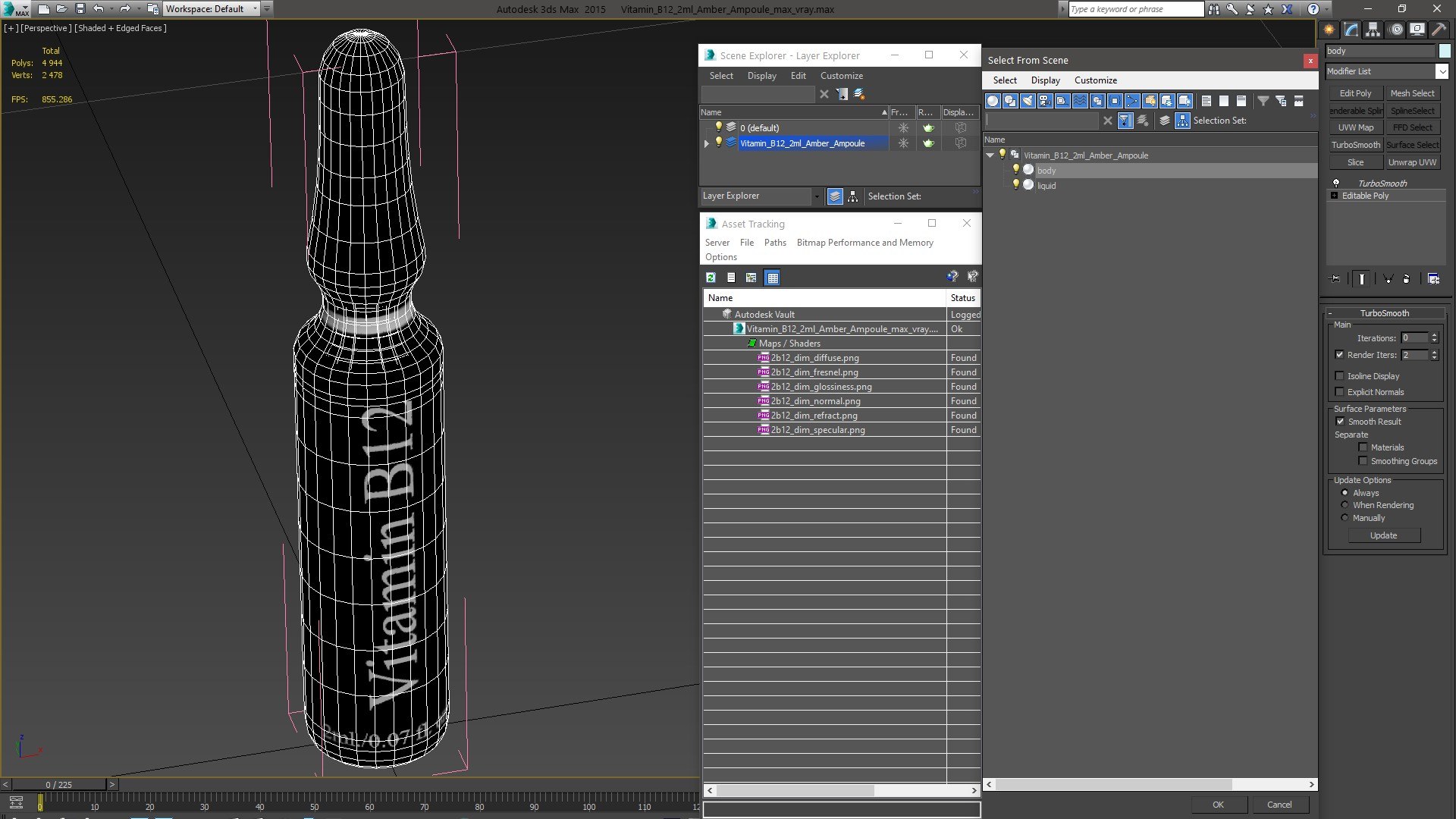Image resolution: width=1456 pixels, height=819 pixels.
Task: Toggle the Smooth Result checkbox
Action: click(x=1340, y=422)
